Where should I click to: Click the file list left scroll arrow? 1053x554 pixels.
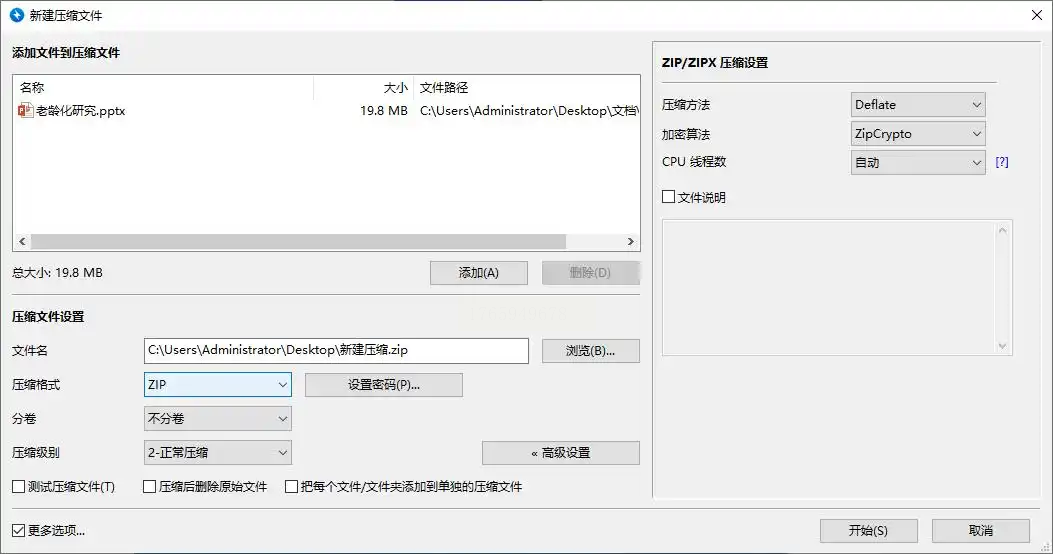tap(22, 241)
